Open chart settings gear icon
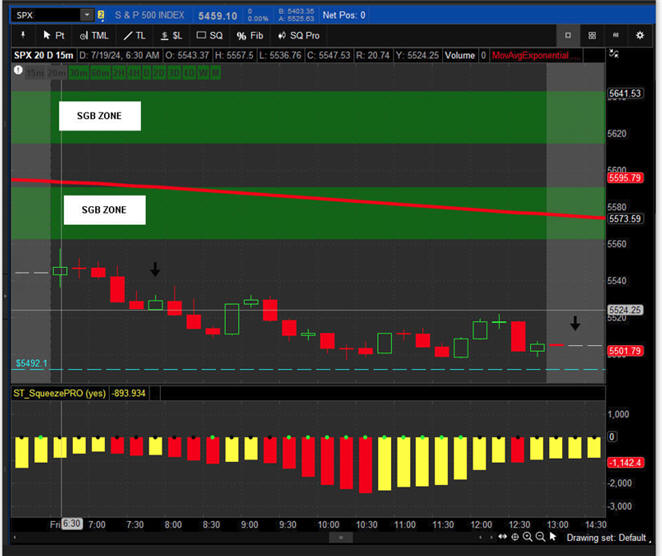The height and width of the screenshot is (556, 662). click(641, 35)
